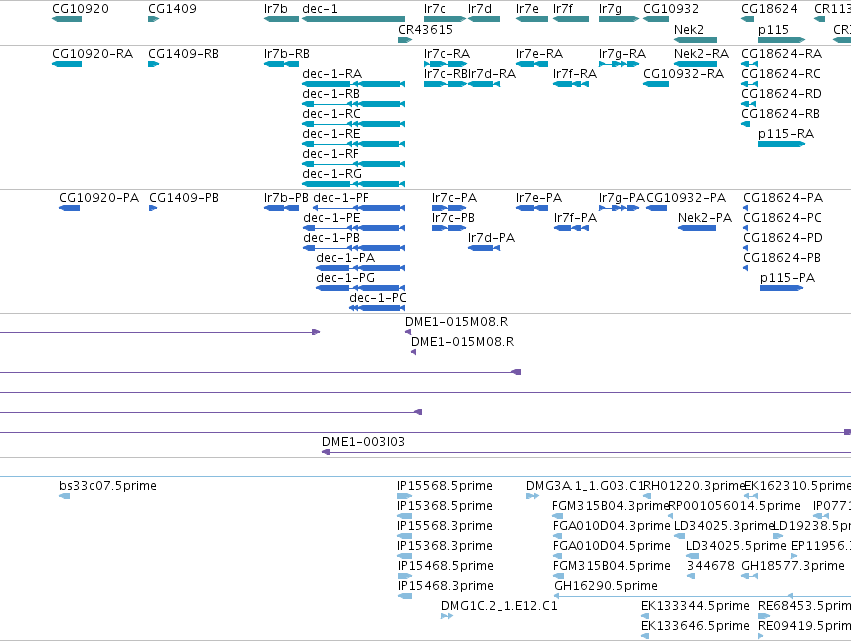
Task: Click the DME1-003I03 clone feature
Action: (x=586, y=452)
